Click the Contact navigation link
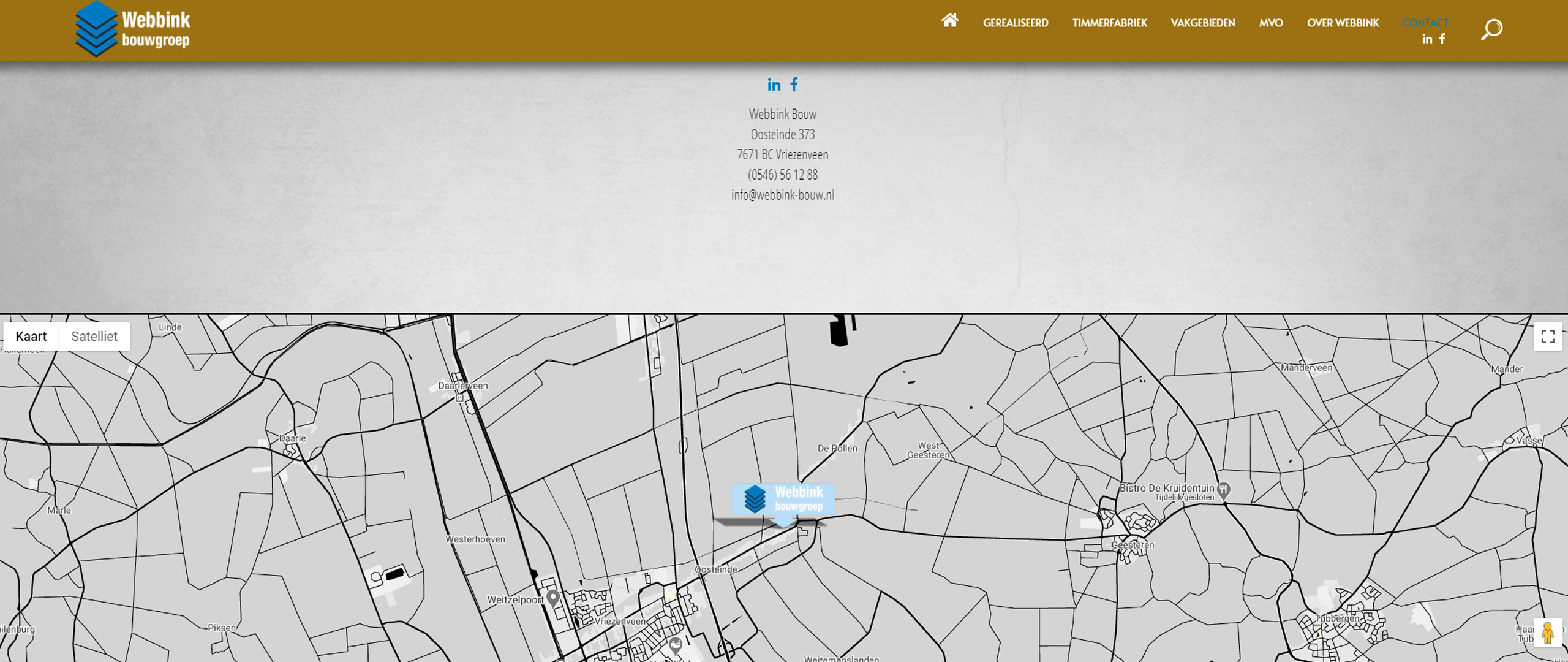Viewport: 1568px width, 662px height. pos(1425,23)
